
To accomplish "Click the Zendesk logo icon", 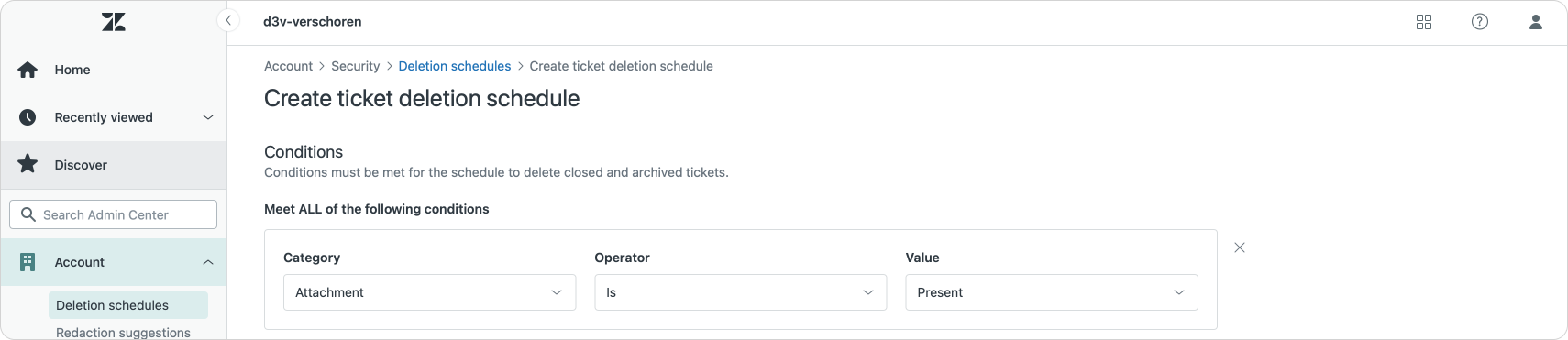I will (x=114, y=22).
